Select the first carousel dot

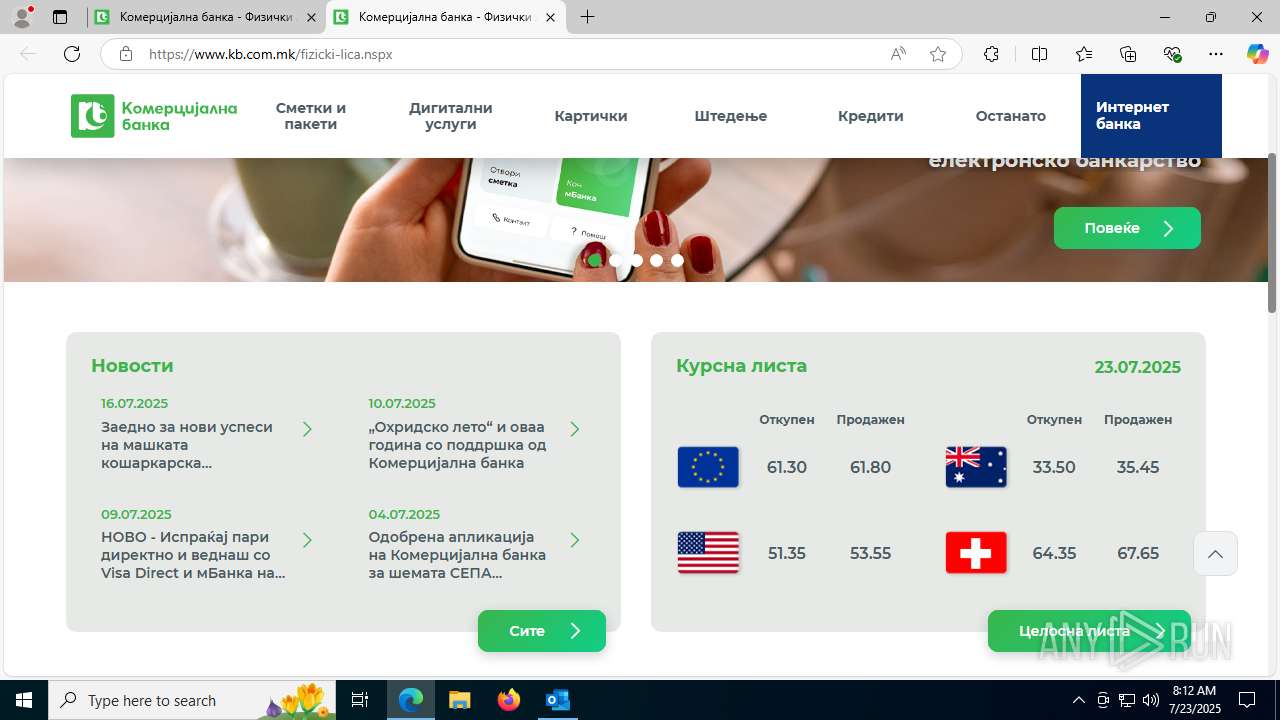coord(595,260)
